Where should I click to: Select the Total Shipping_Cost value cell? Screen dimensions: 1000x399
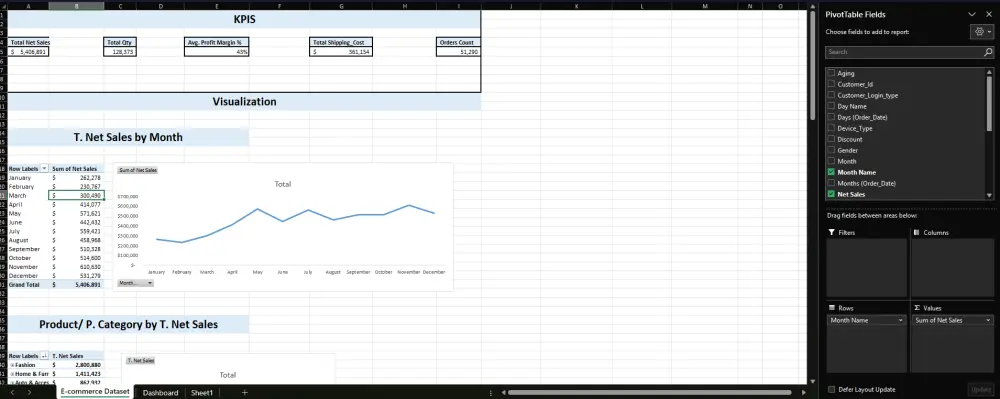tap(341, 52)
